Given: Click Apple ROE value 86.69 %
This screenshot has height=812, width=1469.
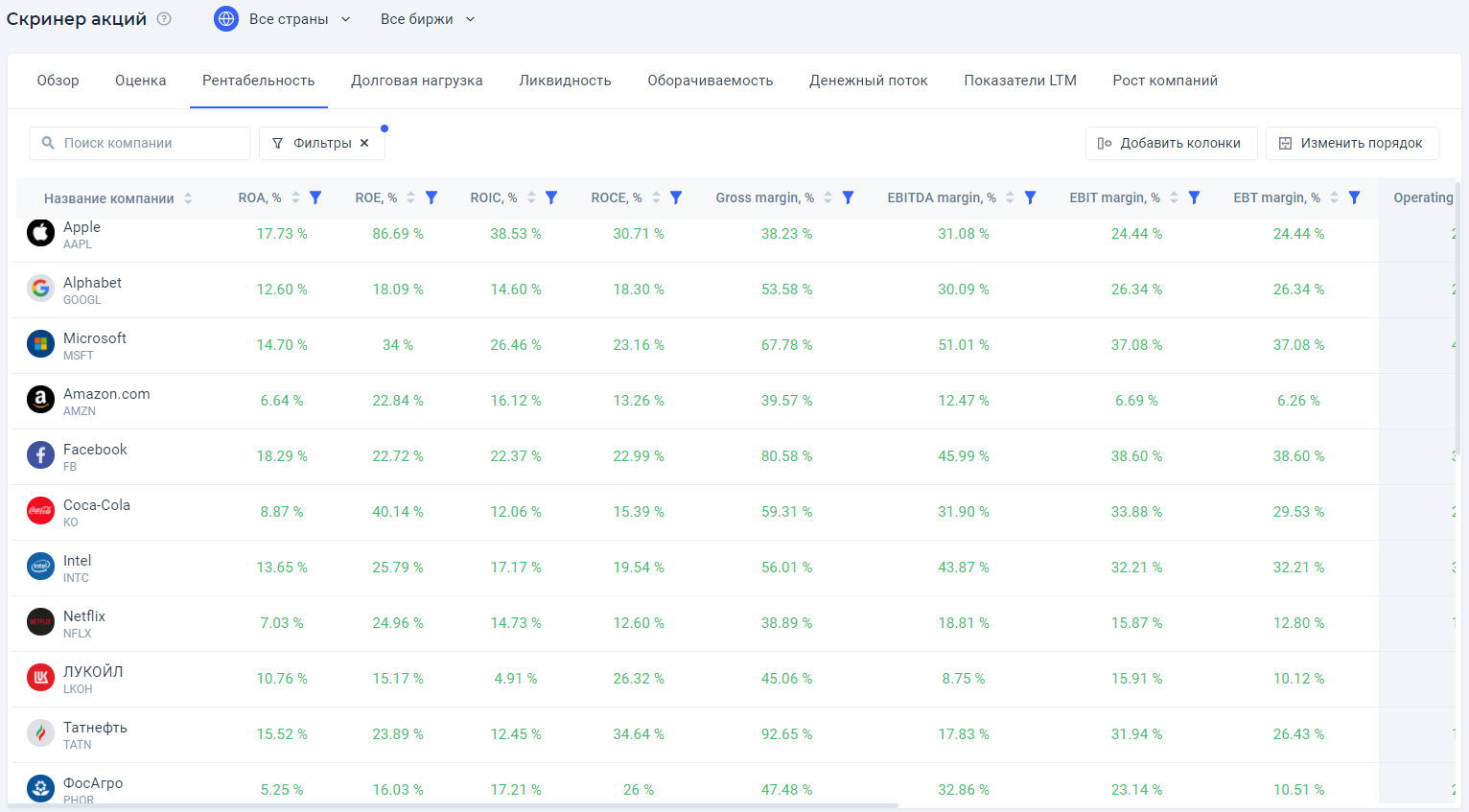Looking at the screenshot, I should (398, 234).
